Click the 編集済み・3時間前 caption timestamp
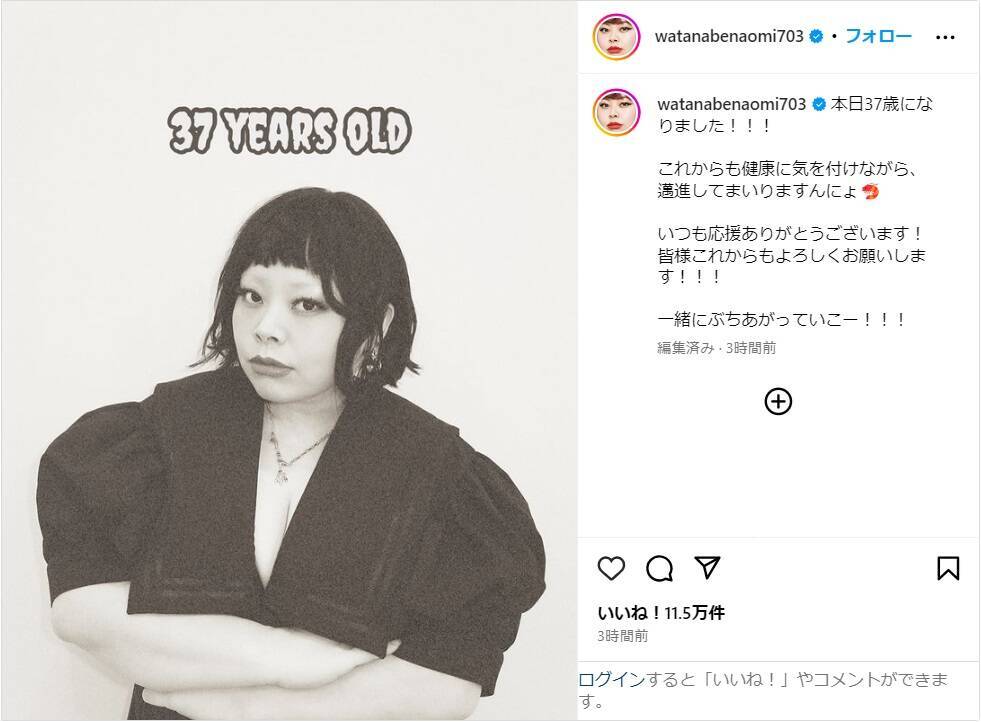The image size is (981, 722). 716,348
